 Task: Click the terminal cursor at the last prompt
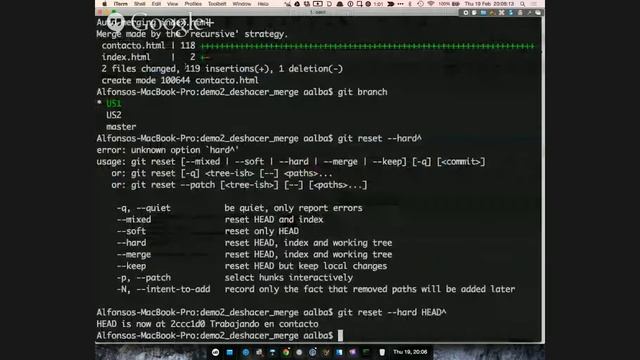[340, 336]
